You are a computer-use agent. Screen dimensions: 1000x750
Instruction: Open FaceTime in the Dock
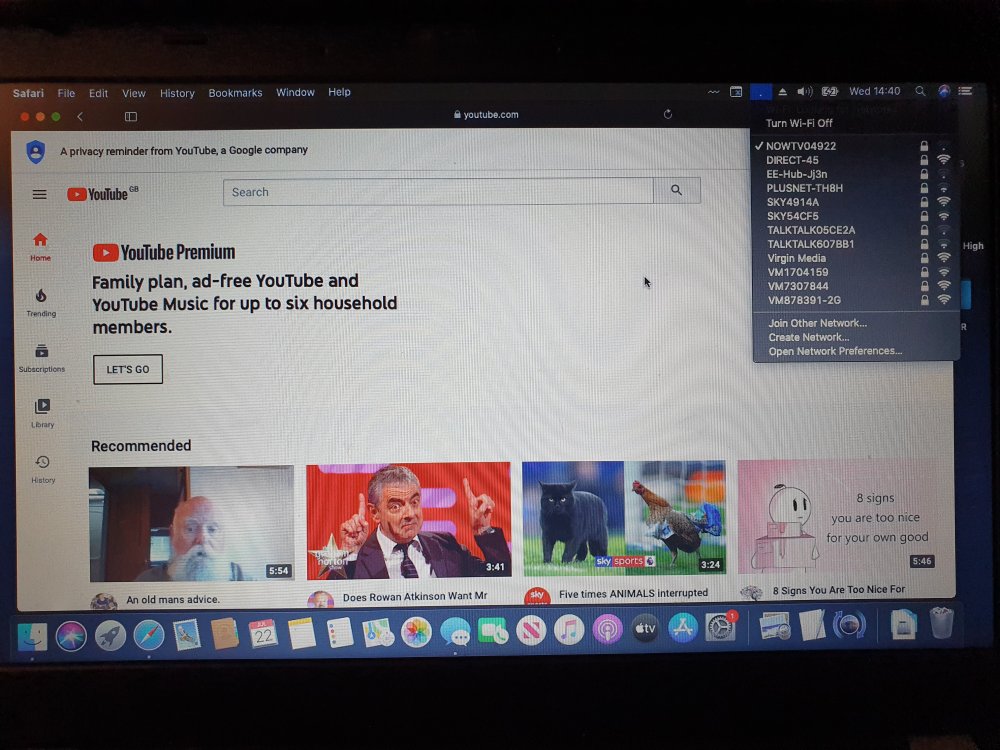tap(493, 632)
